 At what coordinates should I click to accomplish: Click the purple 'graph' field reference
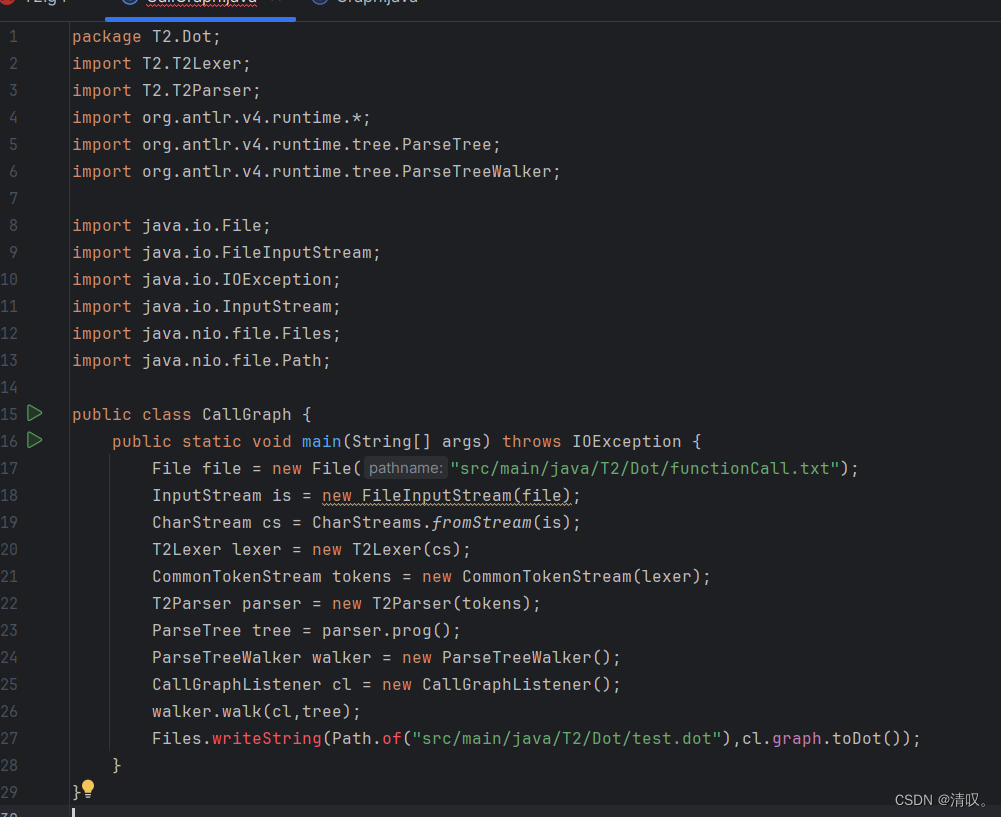(797, 738)
